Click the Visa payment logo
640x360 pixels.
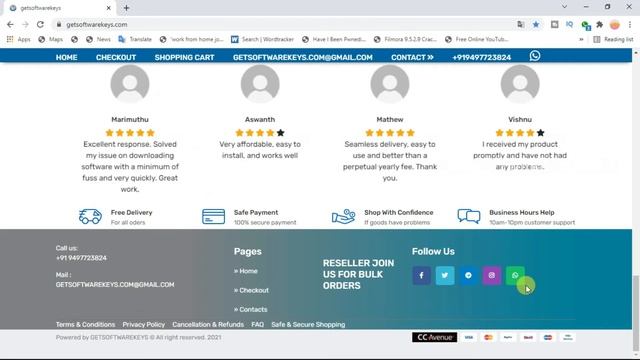(x=469, y=337)
